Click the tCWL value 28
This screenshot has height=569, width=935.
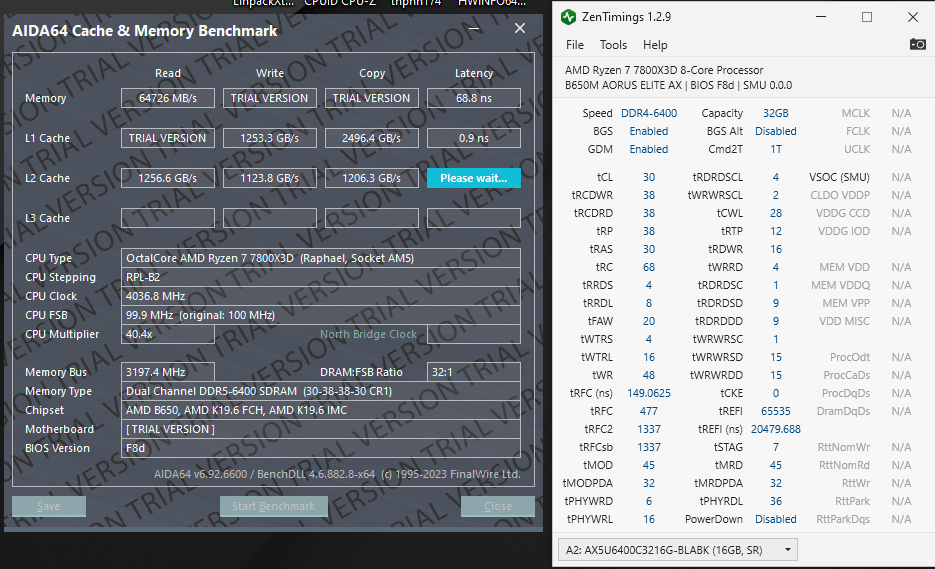click(776, 213)
